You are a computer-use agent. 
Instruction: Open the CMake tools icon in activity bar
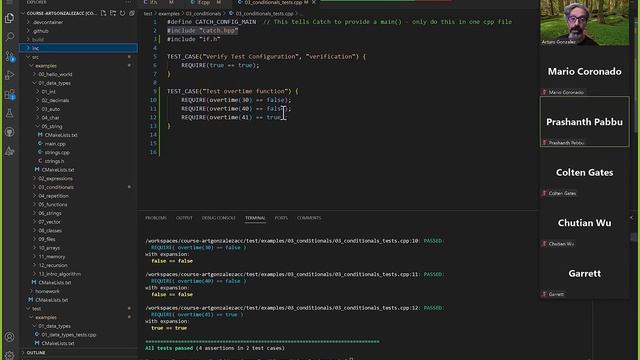pyautogui.click(x=9, y=151)
